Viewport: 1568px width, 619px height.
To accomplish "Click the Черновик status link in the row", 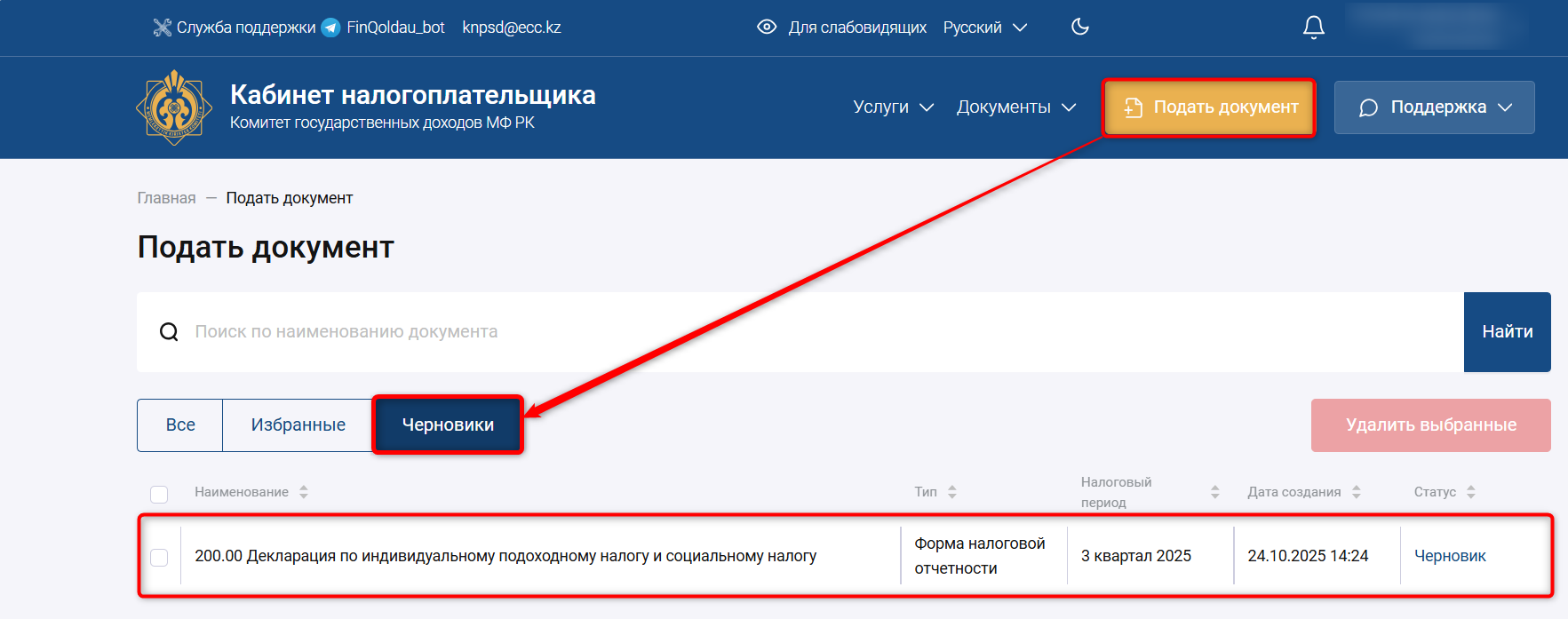I will tap(1450, 556).
